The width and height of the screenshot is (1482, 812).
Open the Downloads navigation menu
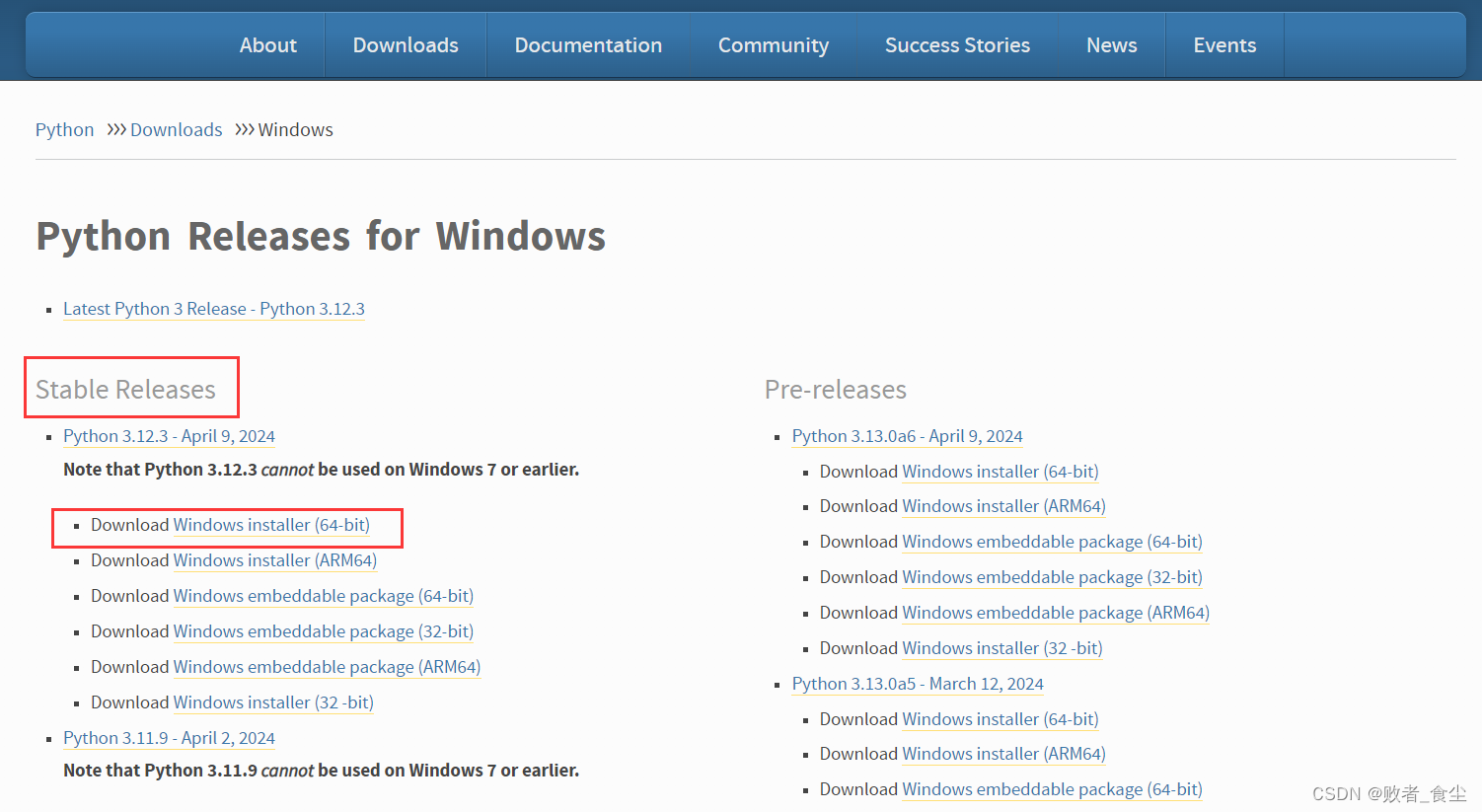(x=406, y=45)
